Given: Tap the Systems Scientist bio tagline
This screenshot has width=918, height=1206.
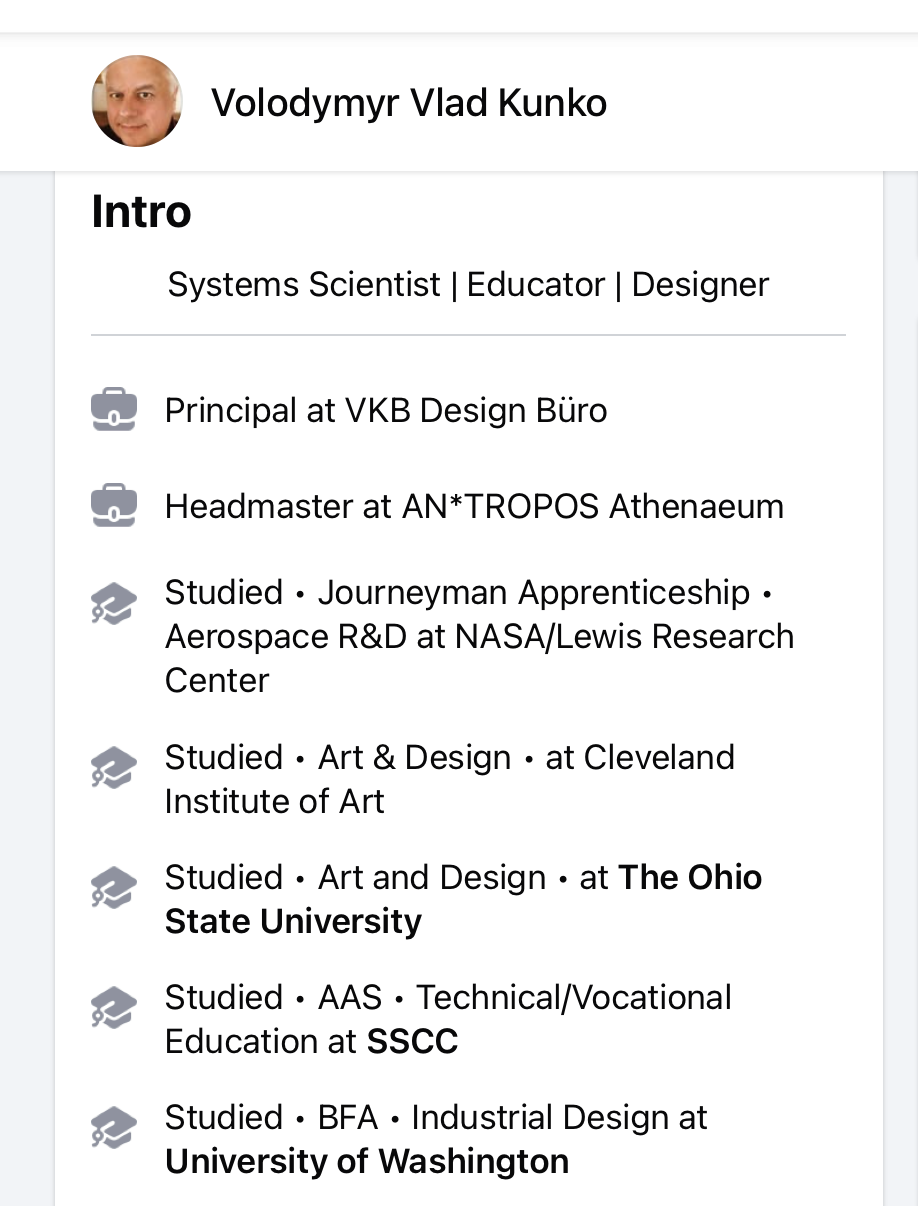Looking at the screenshot, I should pos(468,284).
